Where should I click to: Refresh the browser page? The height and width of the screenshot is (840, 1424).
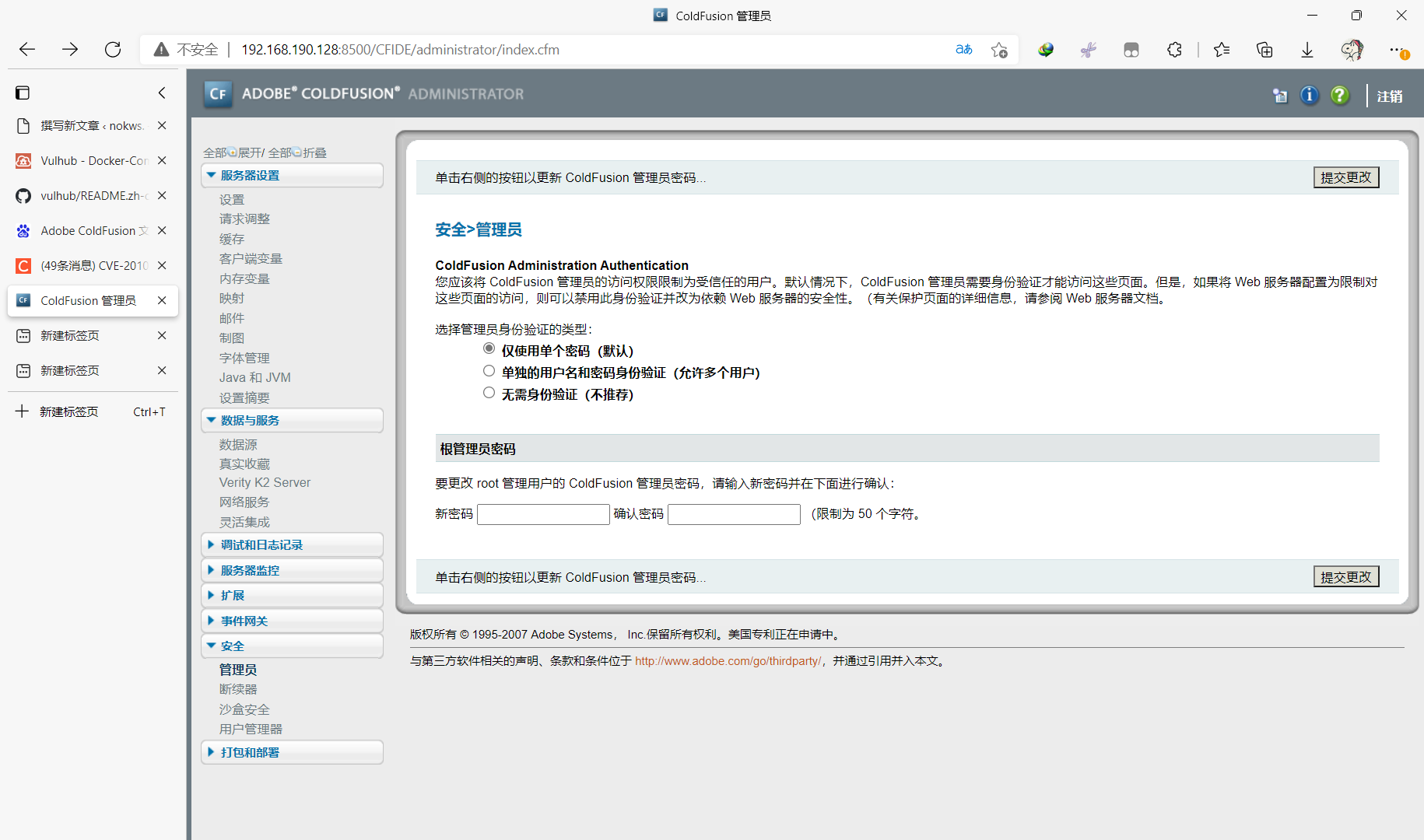point(113,50)
